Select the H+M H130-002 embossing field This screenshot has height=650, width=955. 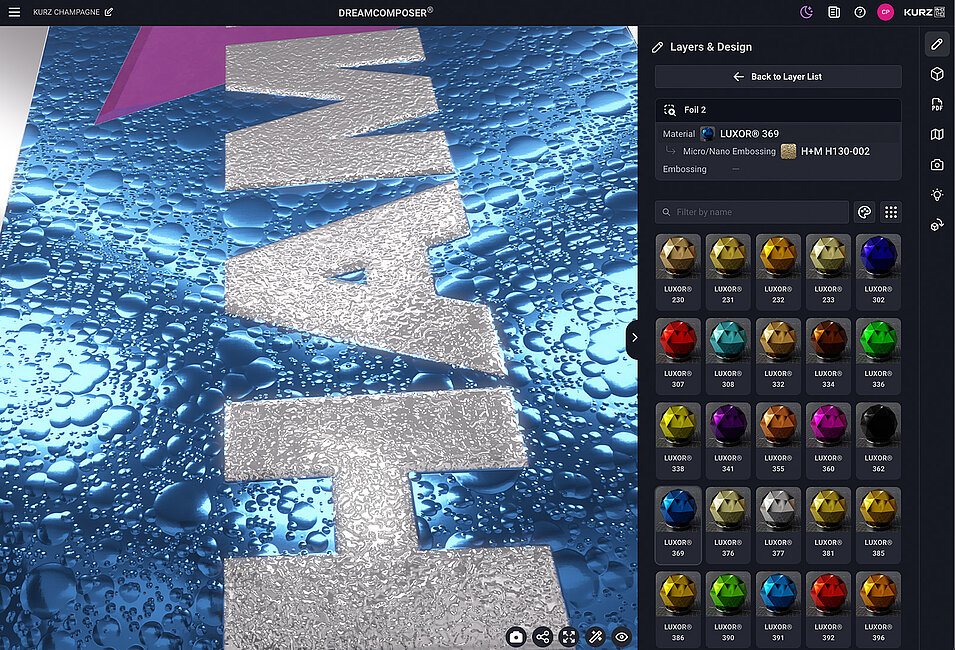click(825, 151)
